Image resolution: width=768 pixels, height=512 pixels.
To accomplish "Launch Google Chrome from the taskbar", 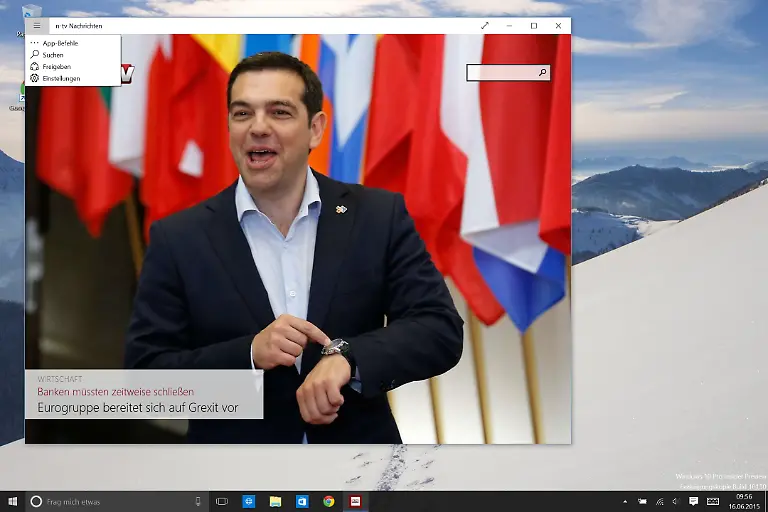I will [x=328, y=501].
